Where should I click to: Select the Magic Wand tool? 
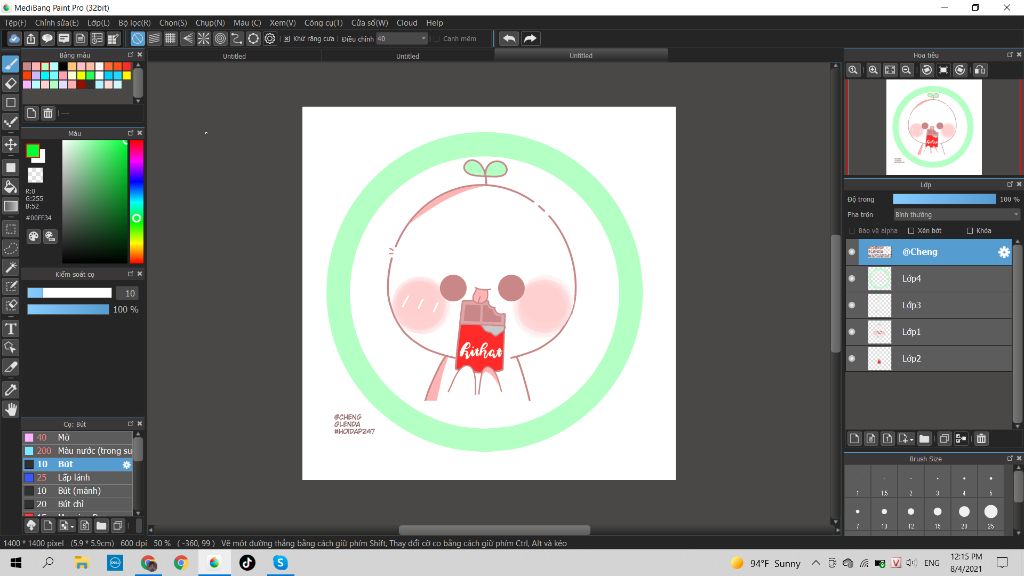click(x=10, y=267)
